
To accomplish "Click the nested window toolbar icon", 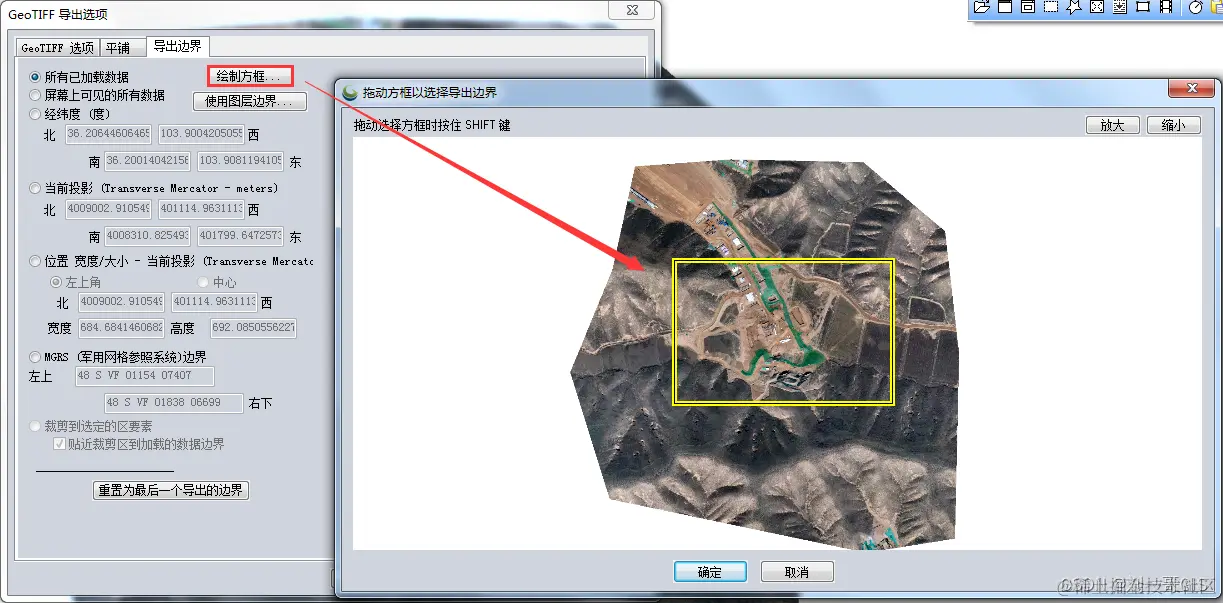I will (1028, 6).
